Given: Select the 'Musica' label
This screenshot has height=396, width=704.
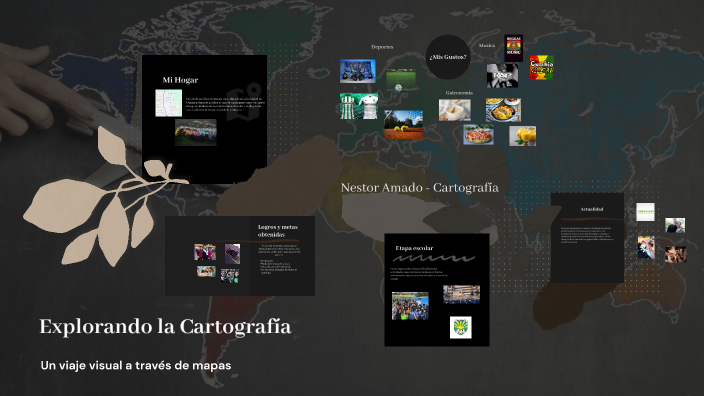Looking at the screenshot, I should pyautogui.click(x=487, y=45).
